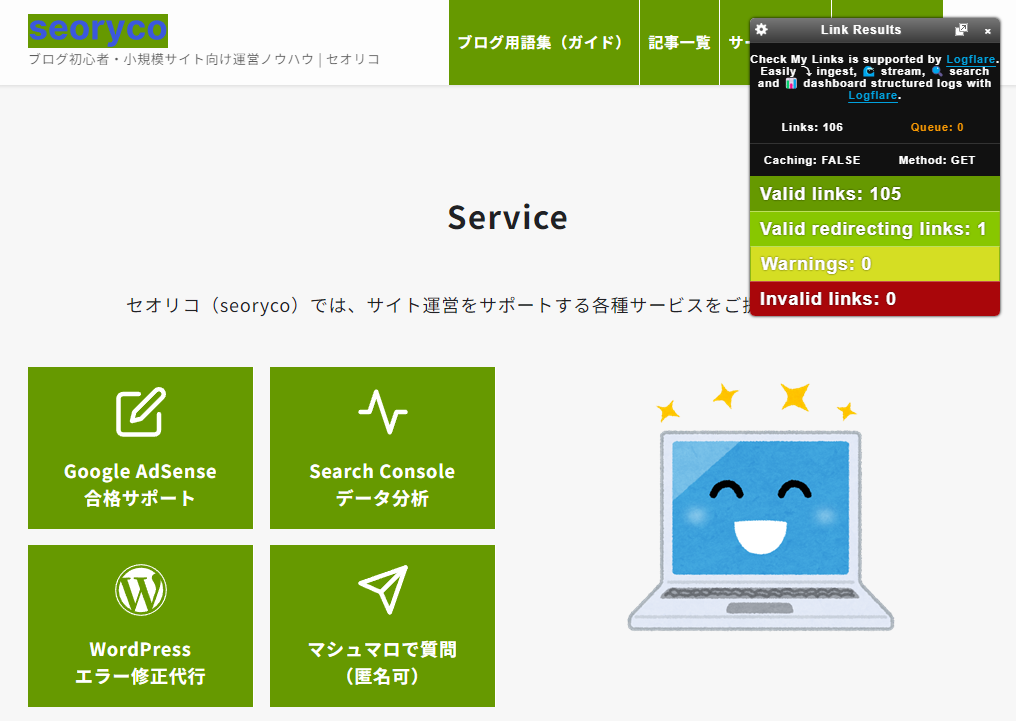1016x721 pixels.
Task: Click Caching: FALSE setting text
Action: click(x=812, y=160)
